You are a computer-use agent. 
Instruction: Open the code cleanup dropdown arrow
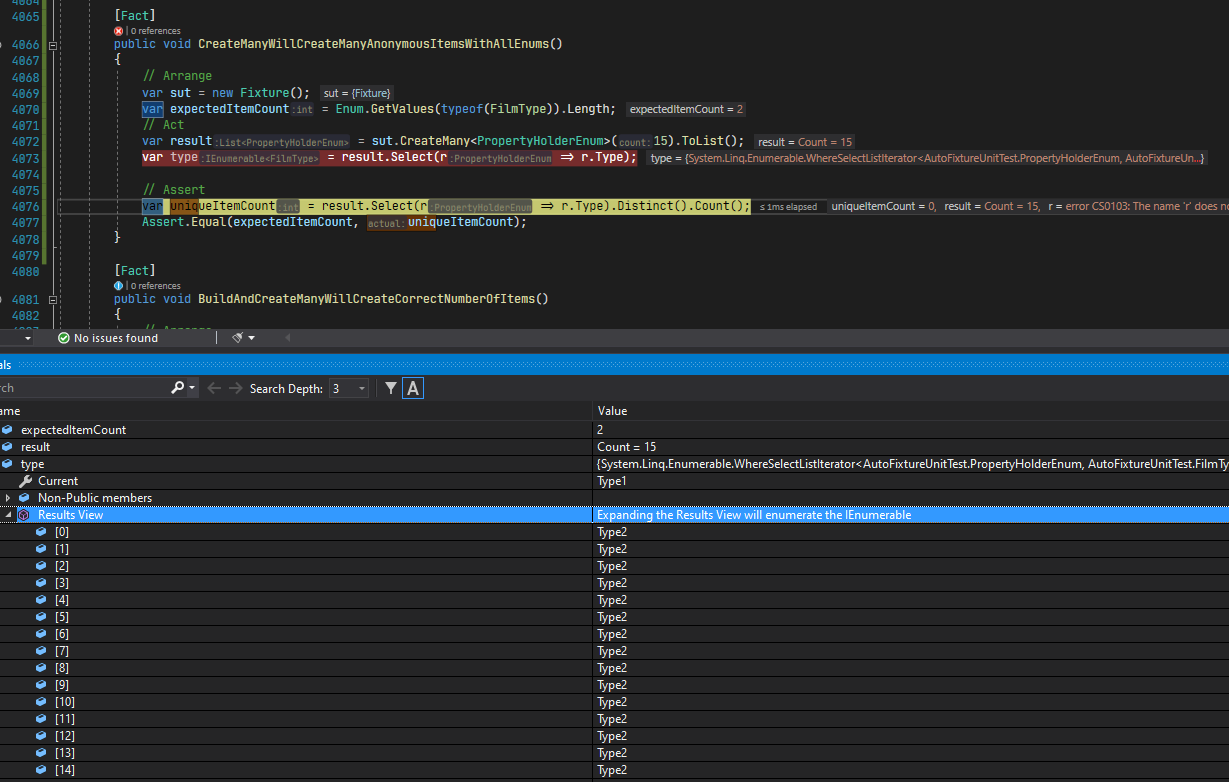pyautogui.click(x=250, y=337)
